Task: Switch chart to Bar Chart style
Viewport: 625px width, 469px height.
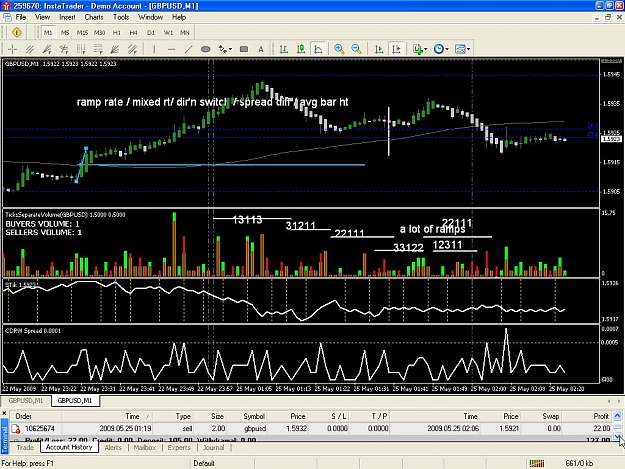Action: click(283, 49)
